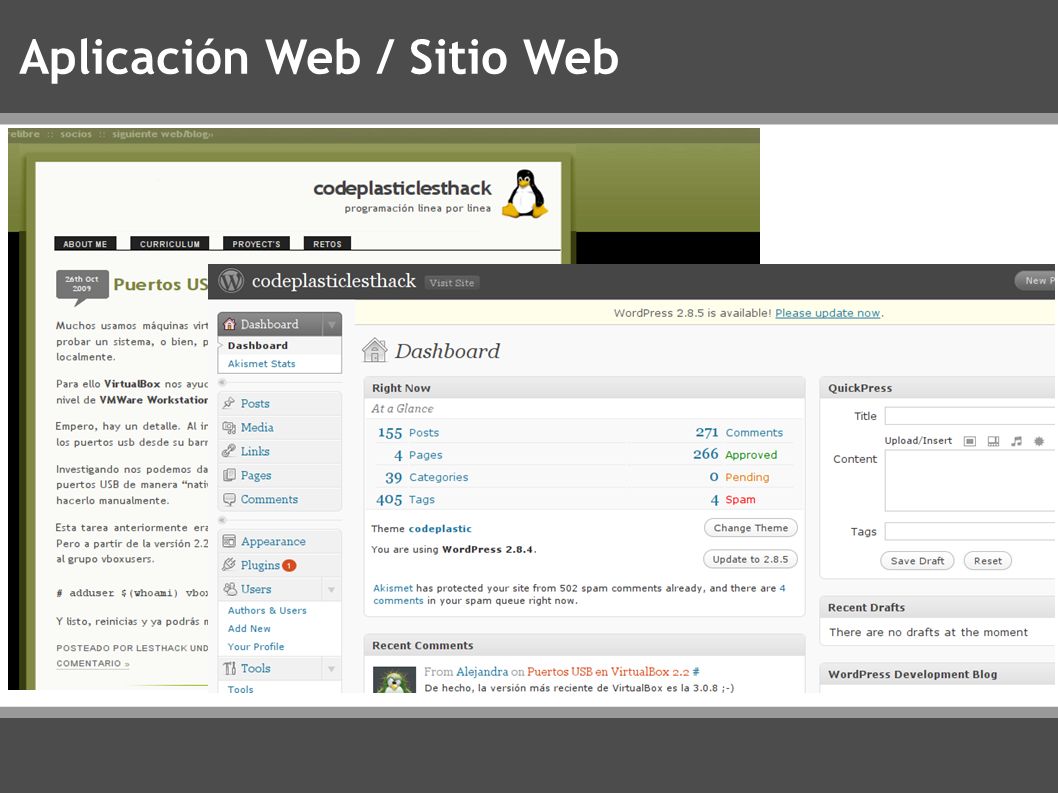Open the 4 Pages link
The height and width of the screenshot is (793, 1058).
tap(418, 455)
